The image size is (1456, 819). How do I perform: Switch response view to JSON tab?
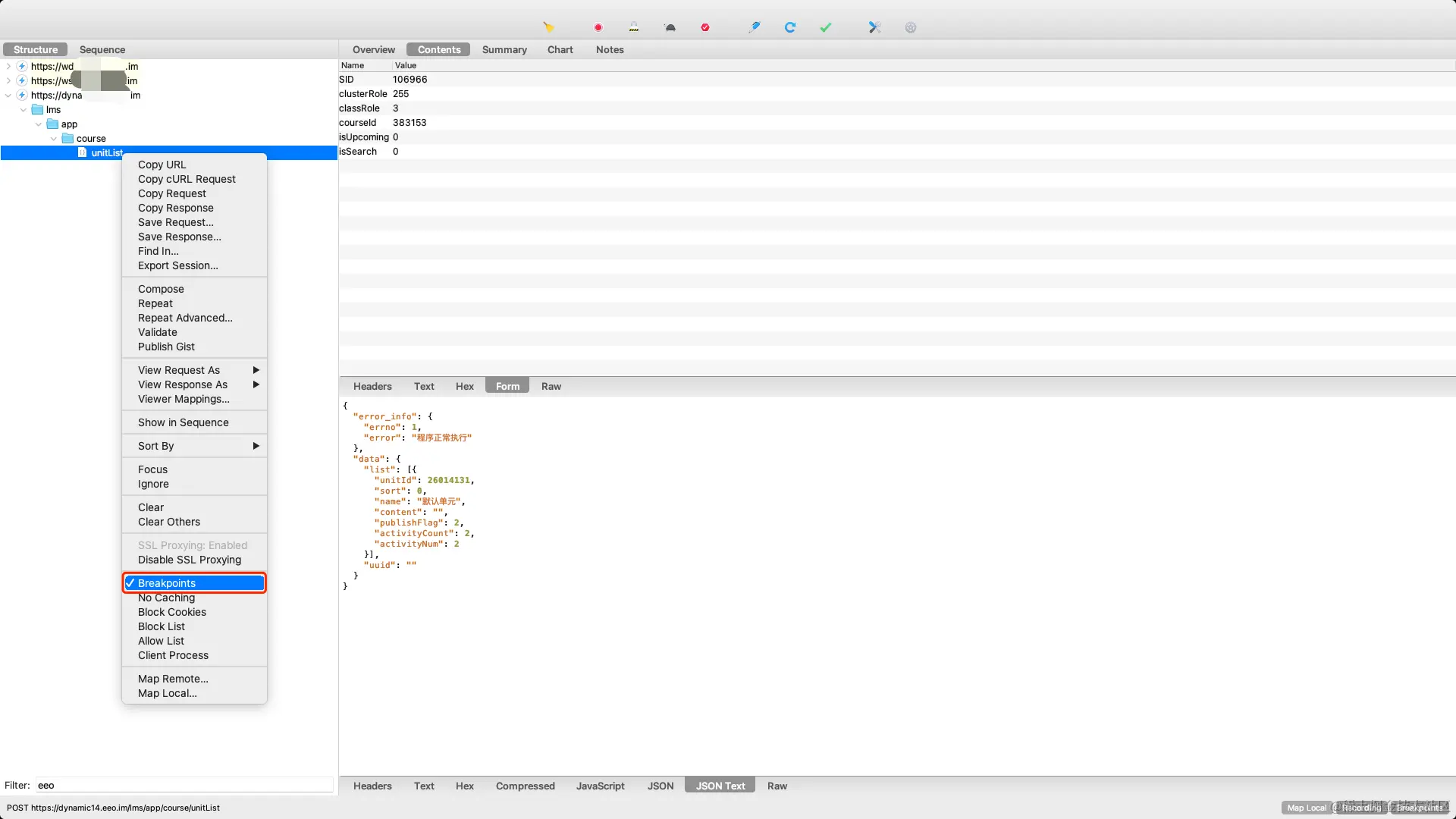[x=661, y=786]
